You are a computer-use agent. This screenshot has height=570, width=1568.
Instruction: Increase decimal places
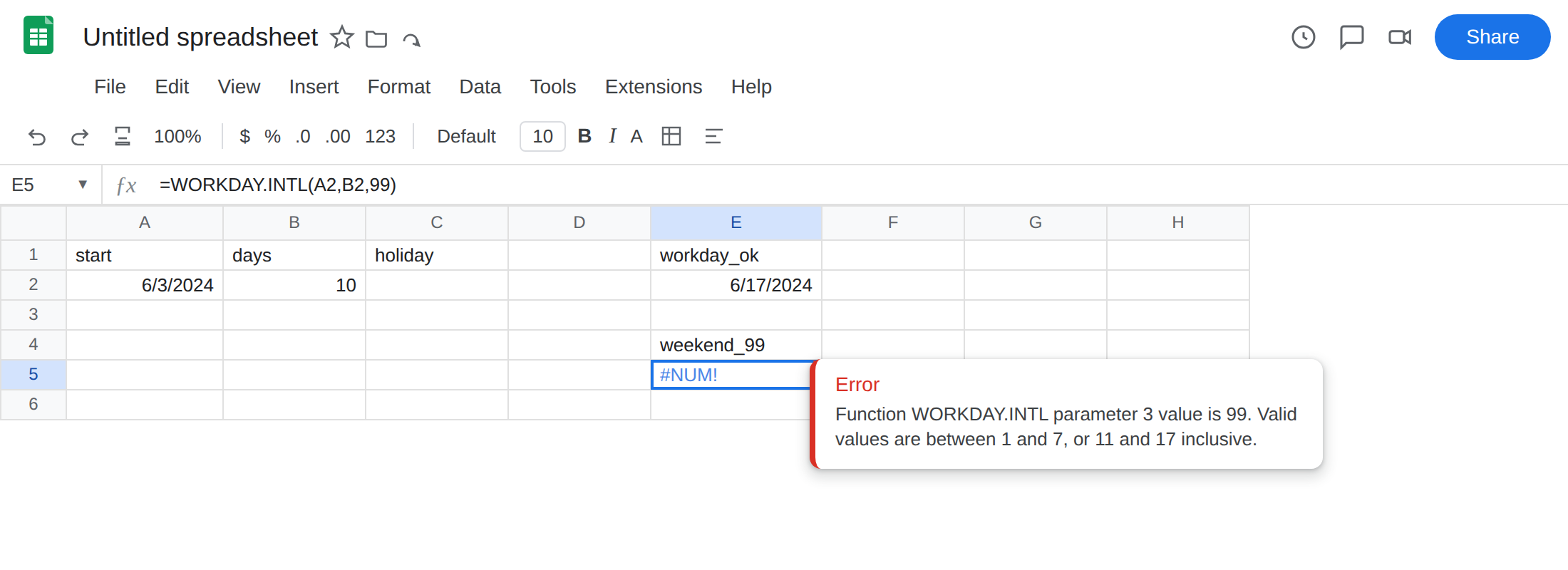point(338,136)
